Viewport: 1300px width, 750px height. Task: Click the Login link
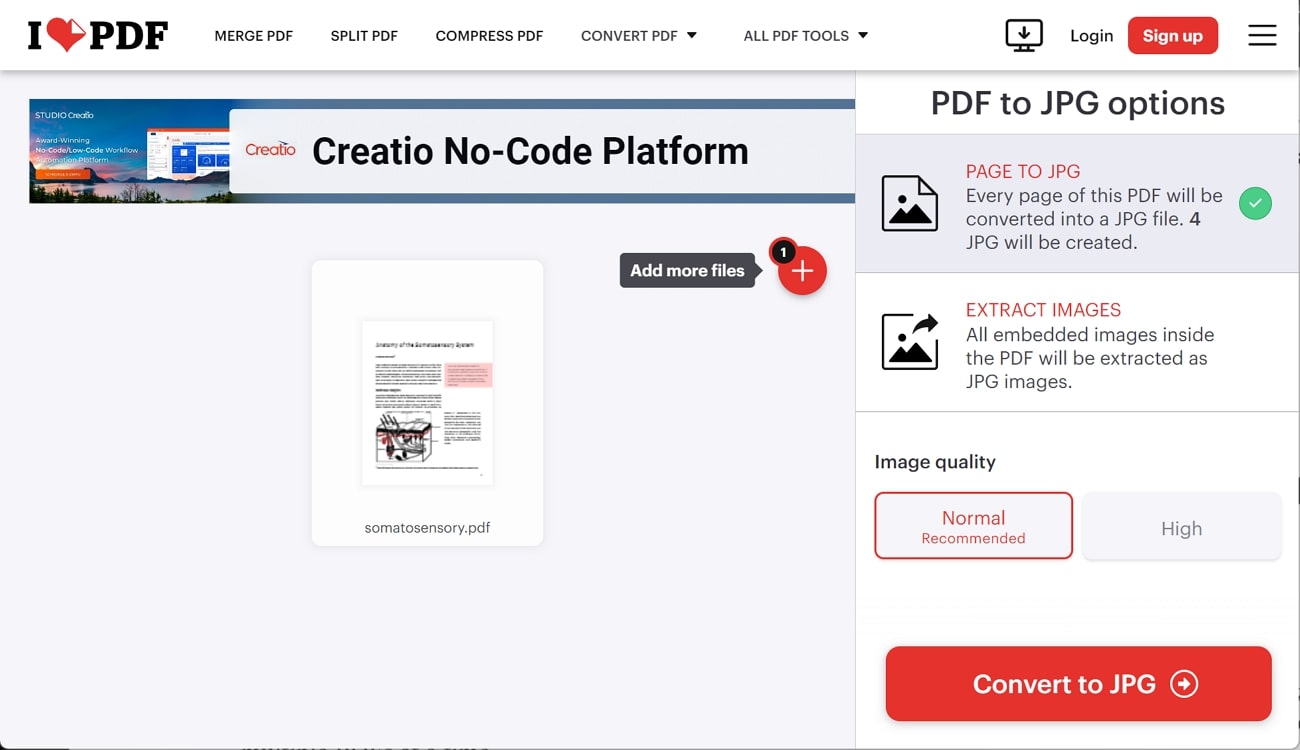pyautogui.click(x=1091, y=36)
